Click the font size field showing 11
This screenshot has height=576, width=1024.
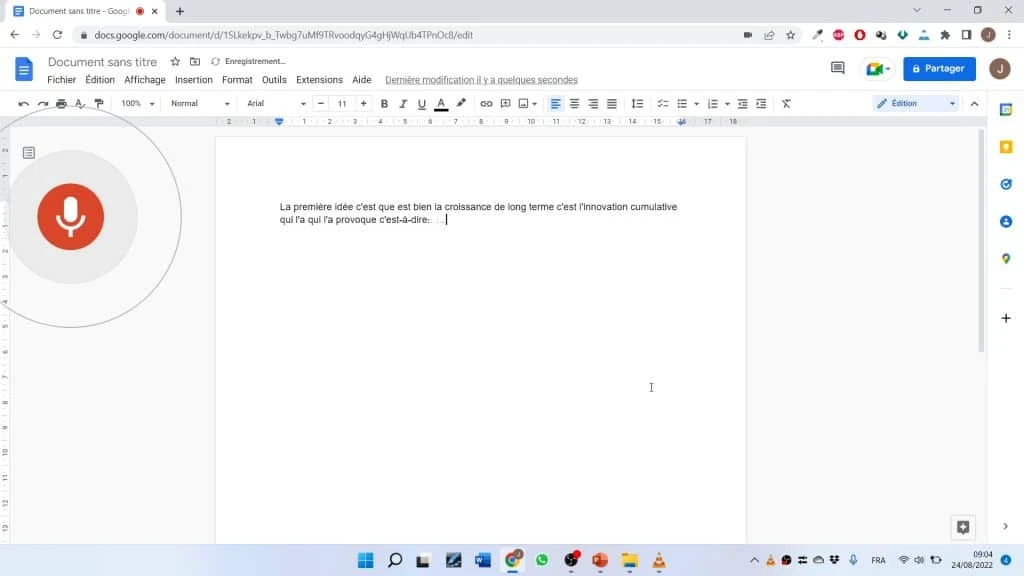point(342,104)
